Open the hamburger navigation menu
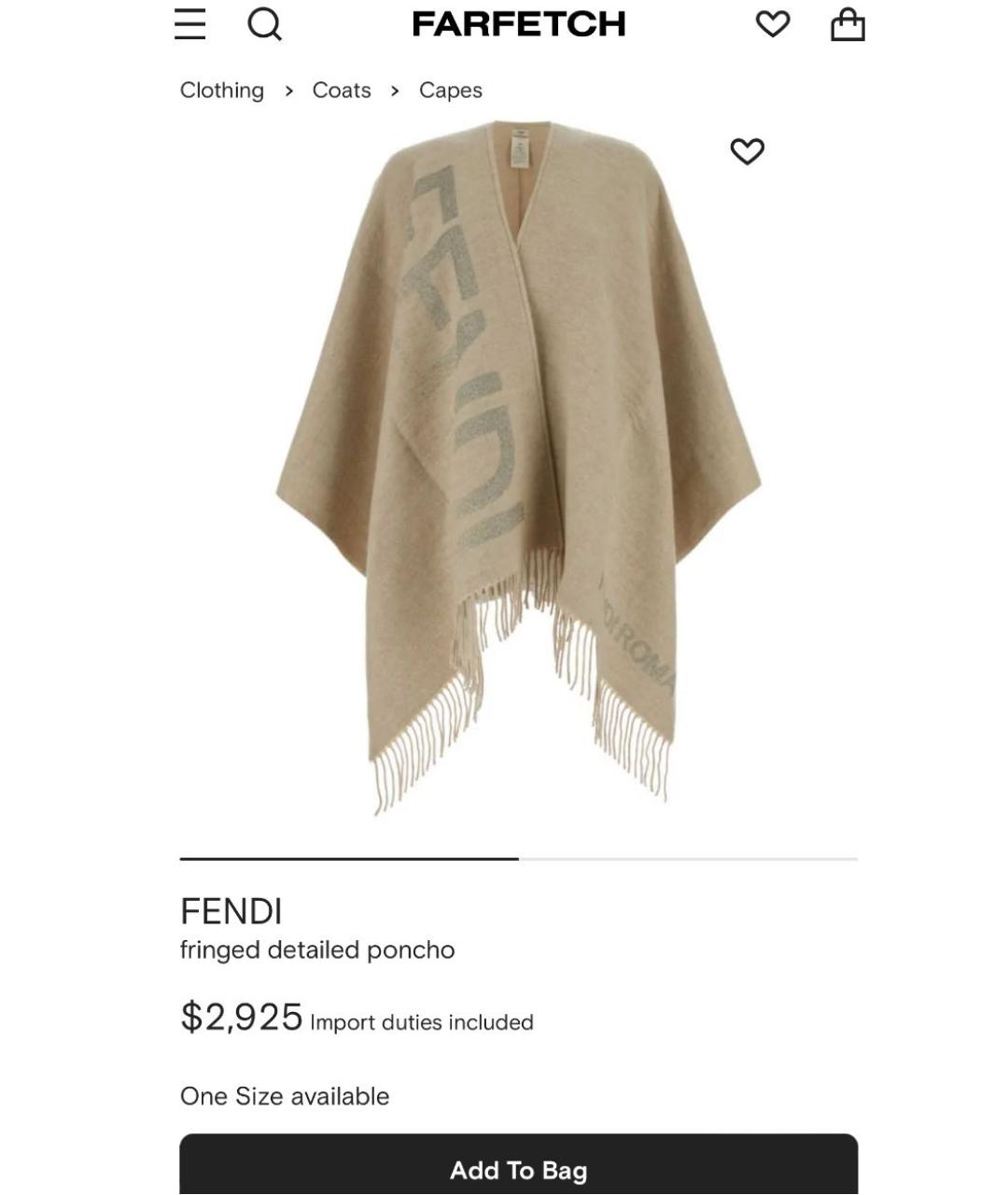This screenshot has width=1008, height=1195. [190, 24]
